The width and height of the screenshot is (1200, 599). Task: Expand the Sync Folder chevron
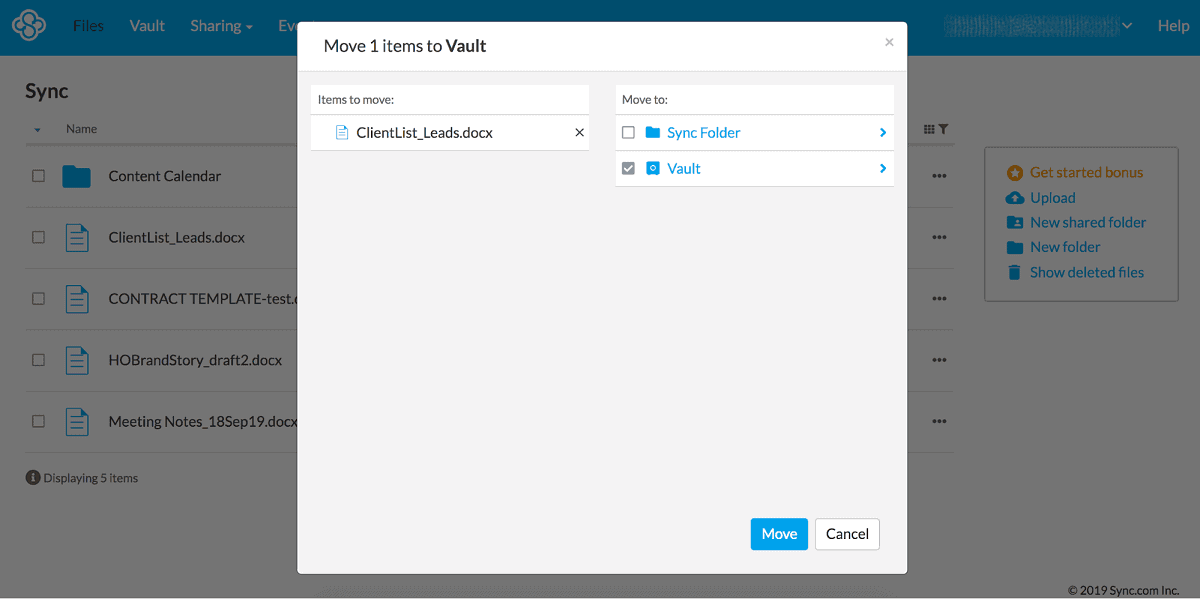click(881, 132)
